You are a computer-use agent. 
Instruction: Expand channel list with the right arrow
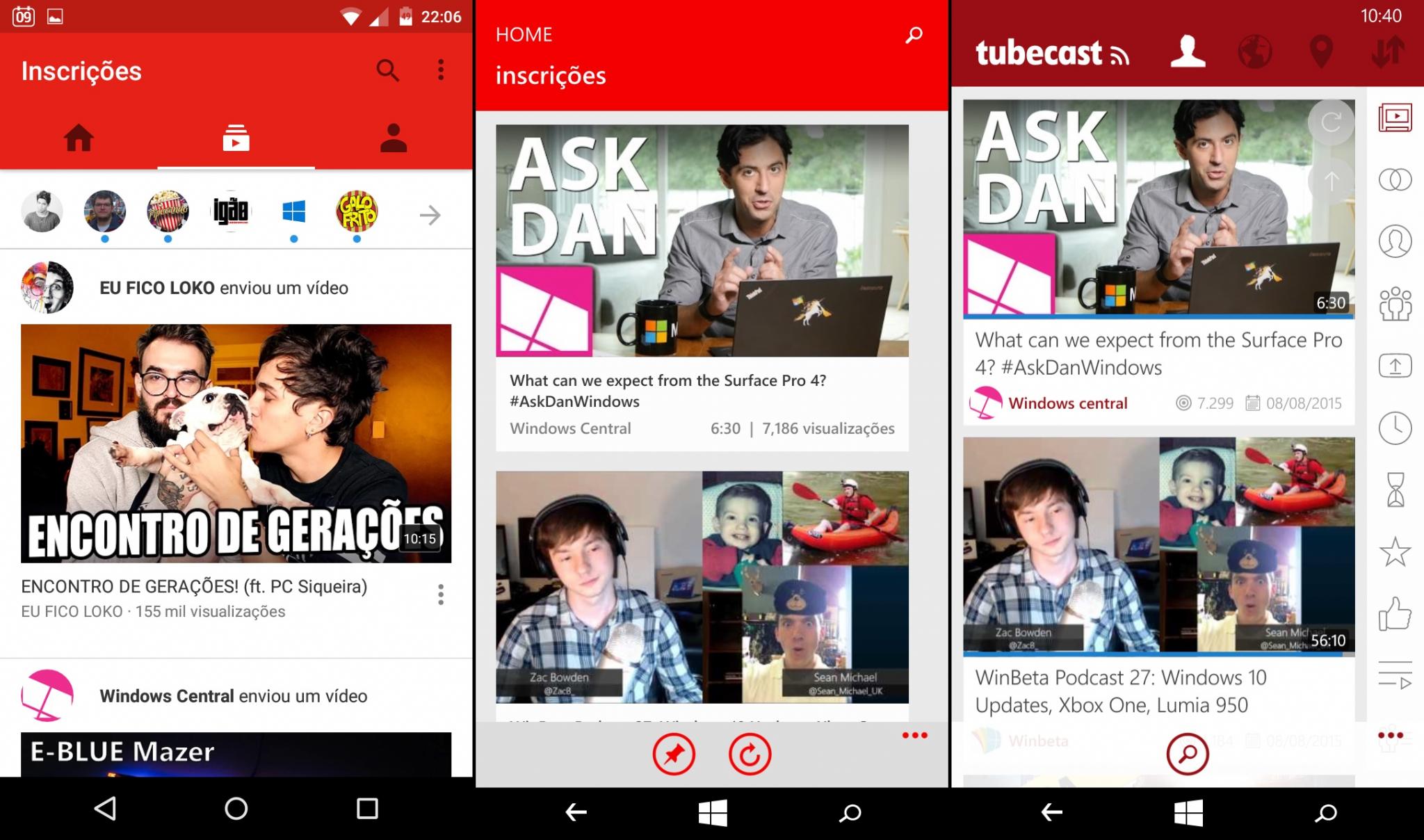pyautogui.click(x=430, y=215)
